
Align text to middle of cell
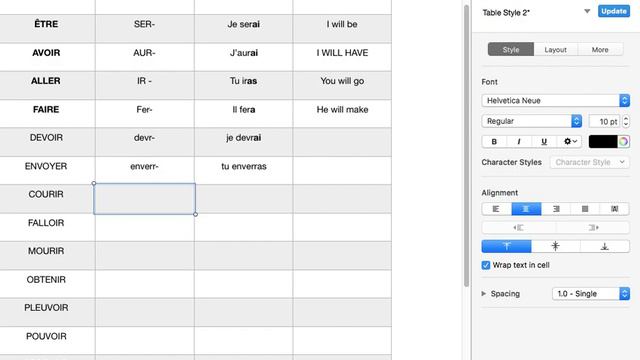click(x=556, y=246)
